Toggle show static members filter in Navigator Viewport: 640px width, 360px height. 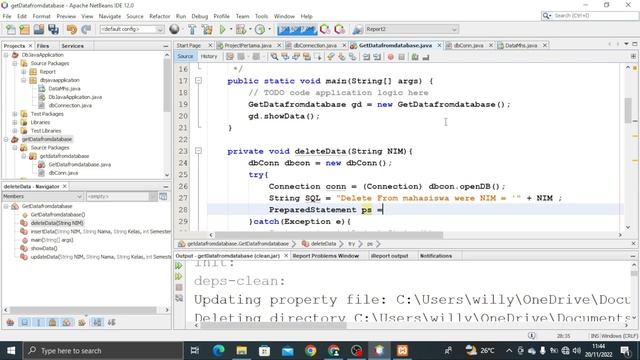[x=39, y=322]
